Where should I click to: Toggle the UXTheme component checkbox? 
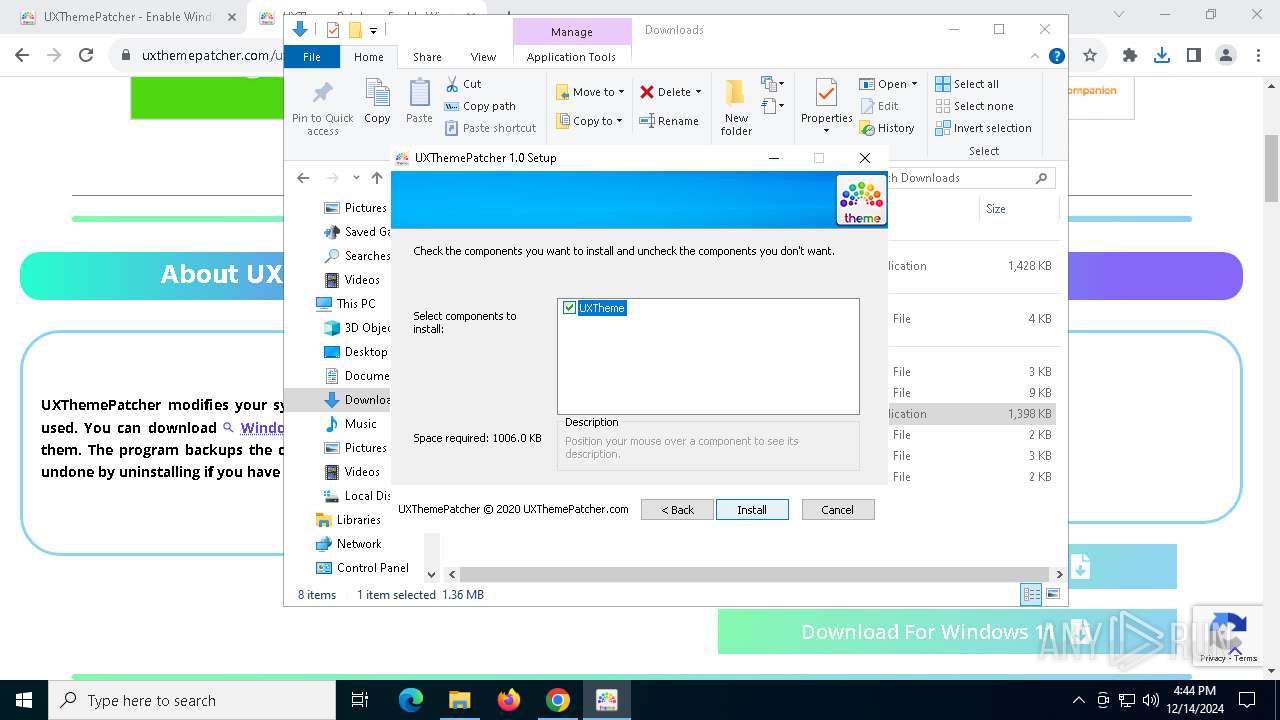click(570, 308)
